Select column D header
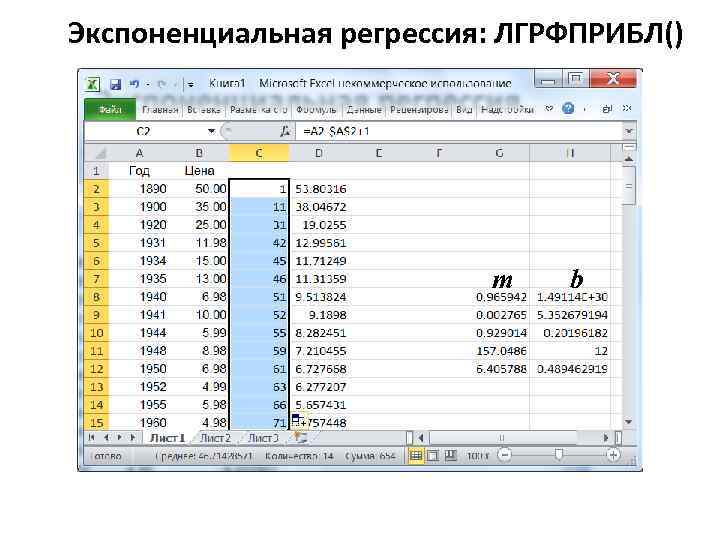720x540 pixels. coord(319,153)
